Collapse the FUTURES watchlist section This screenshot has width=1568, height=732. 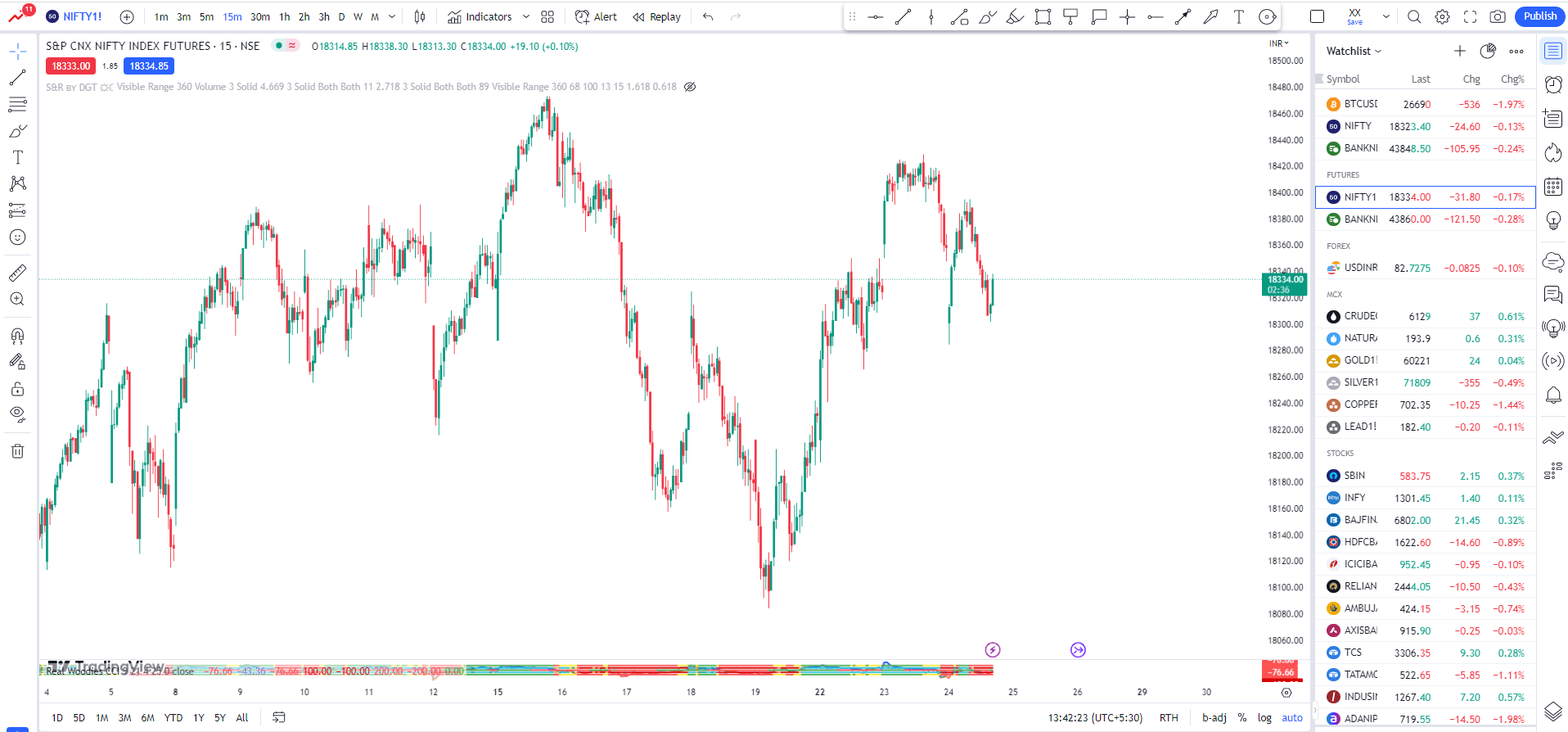(1343, 175)
